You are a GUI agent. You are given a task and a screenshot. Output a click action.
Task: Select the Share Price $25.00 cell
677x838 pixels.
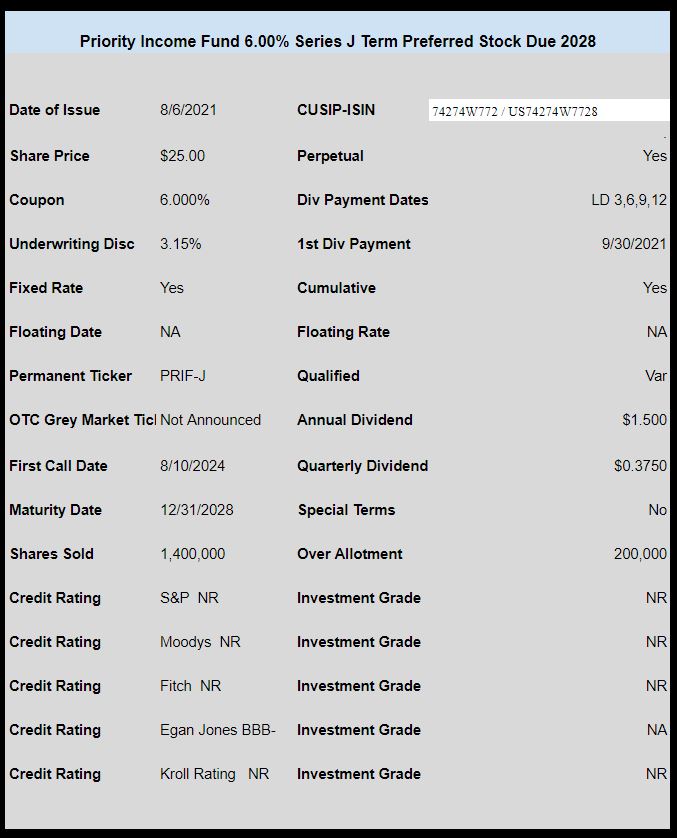coord(182,156)
